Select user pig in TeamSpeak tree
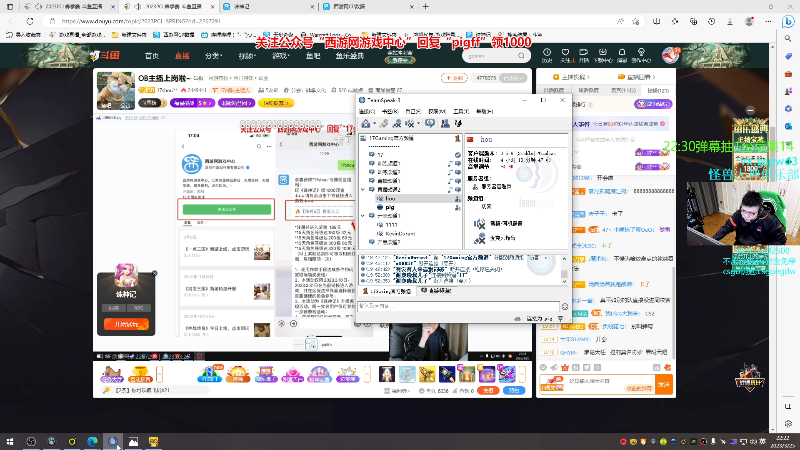Viewport: 800px width, 450px height. click(389, 207)
